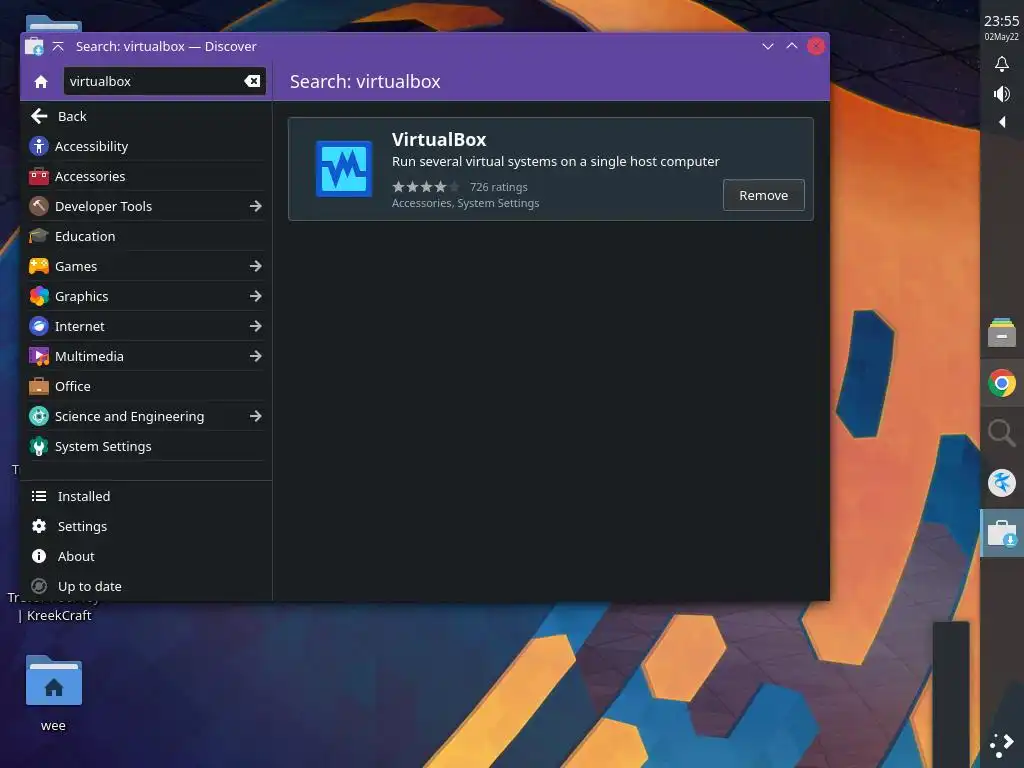The image size is (1024, 768).
Task: Select the Accessories toolbox icon
Action: 39,176
